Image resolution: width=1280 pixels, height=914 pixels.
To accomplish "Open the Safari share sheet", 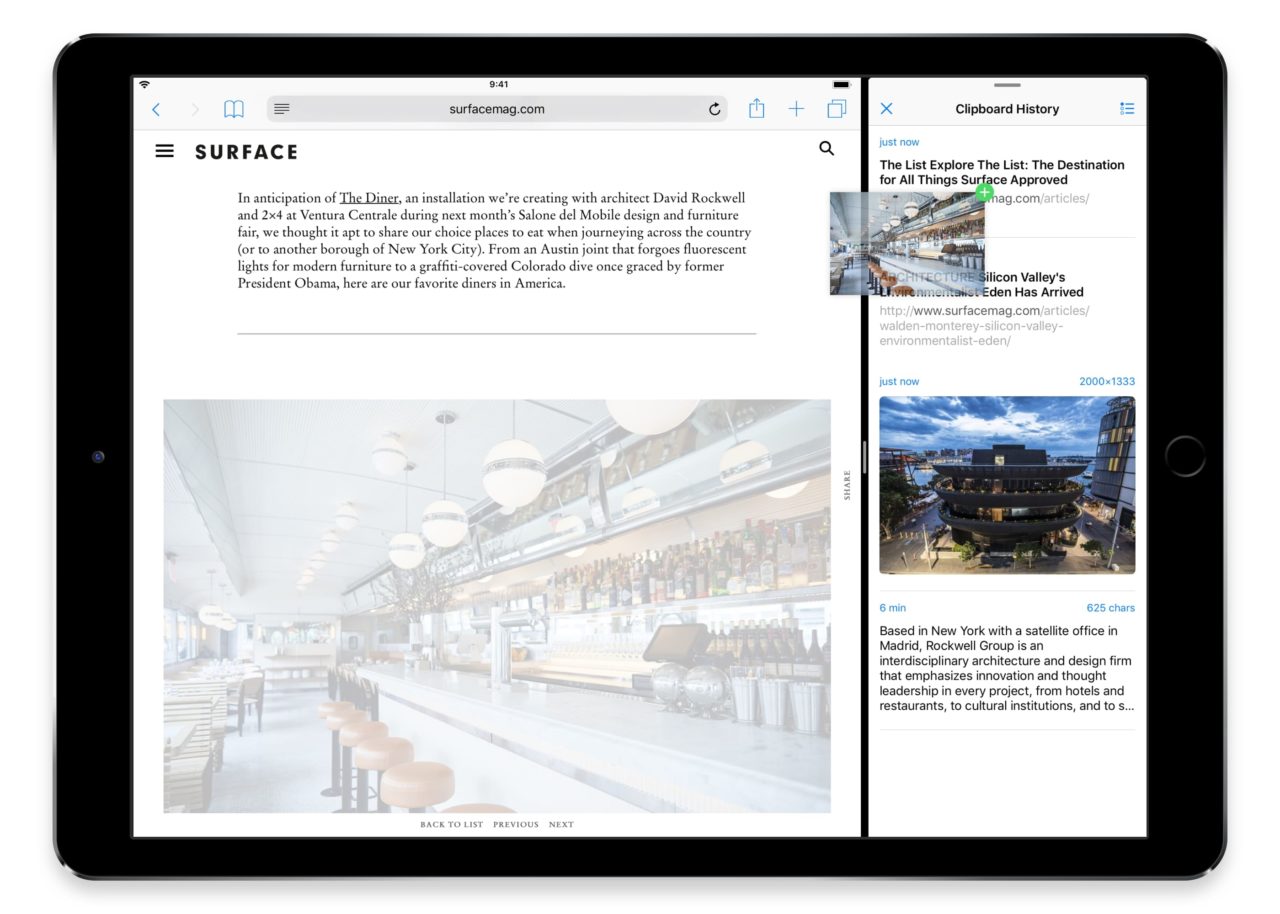I will coord(757,109).
